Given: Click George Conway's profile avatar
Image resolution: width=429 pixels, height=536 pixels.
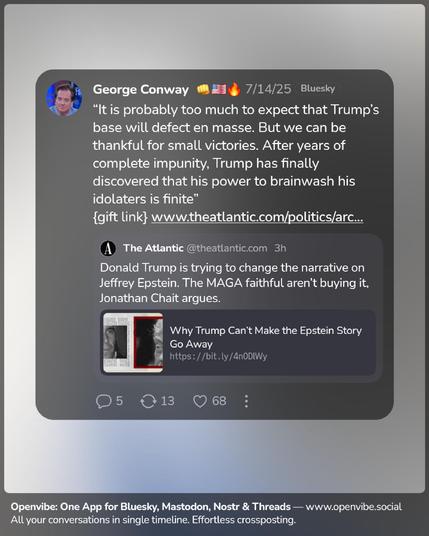Looking at the screenshot, I should (x=64, y=98).
